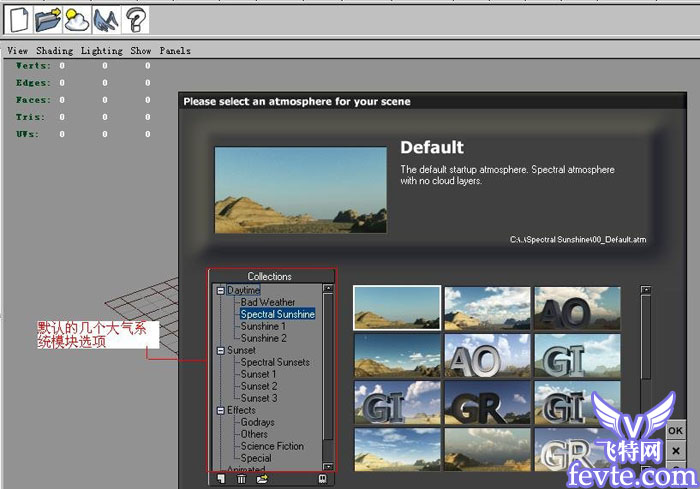Screen dimensions: 700x489
Task: Select fourth-row left blue sky thumbnail
Action: 397,450
